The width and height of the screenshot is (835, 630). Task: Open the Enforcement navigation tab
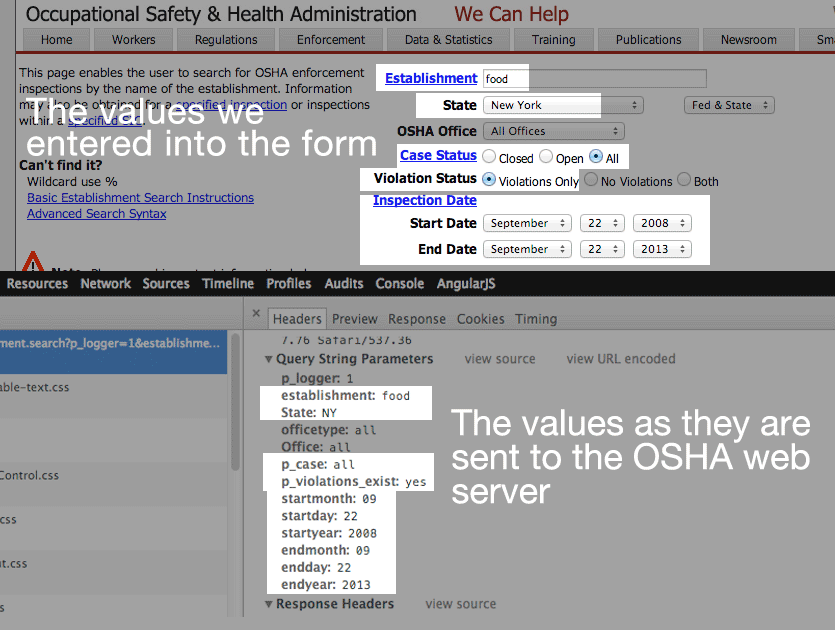(x=331, y=40)
